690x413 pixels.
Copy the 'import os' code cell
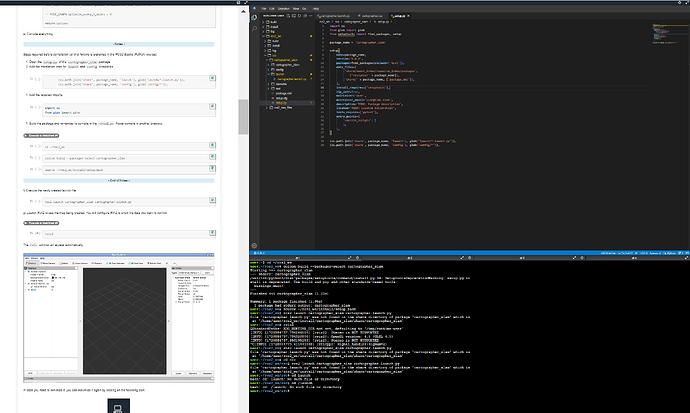[212, 106]
